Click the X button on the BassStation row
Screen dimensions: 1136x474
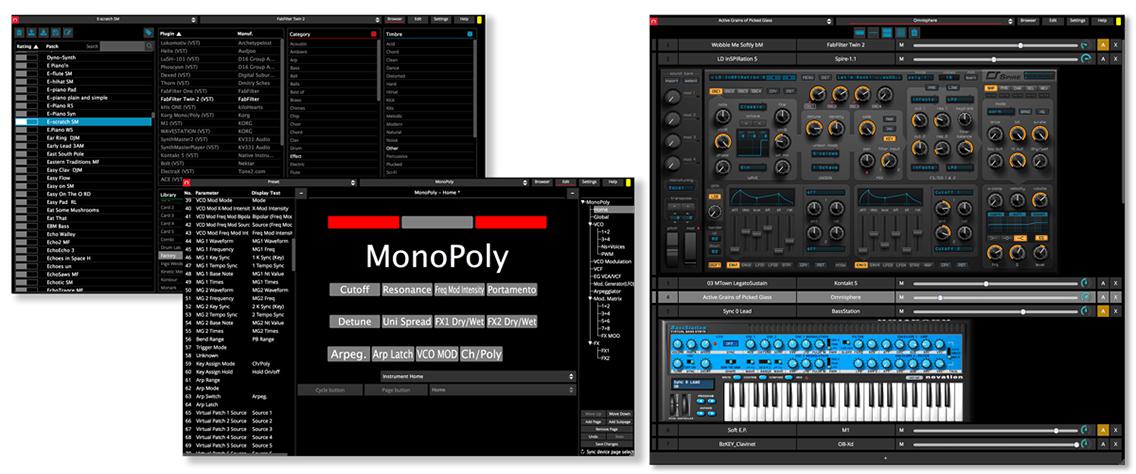click(1116, 311)
